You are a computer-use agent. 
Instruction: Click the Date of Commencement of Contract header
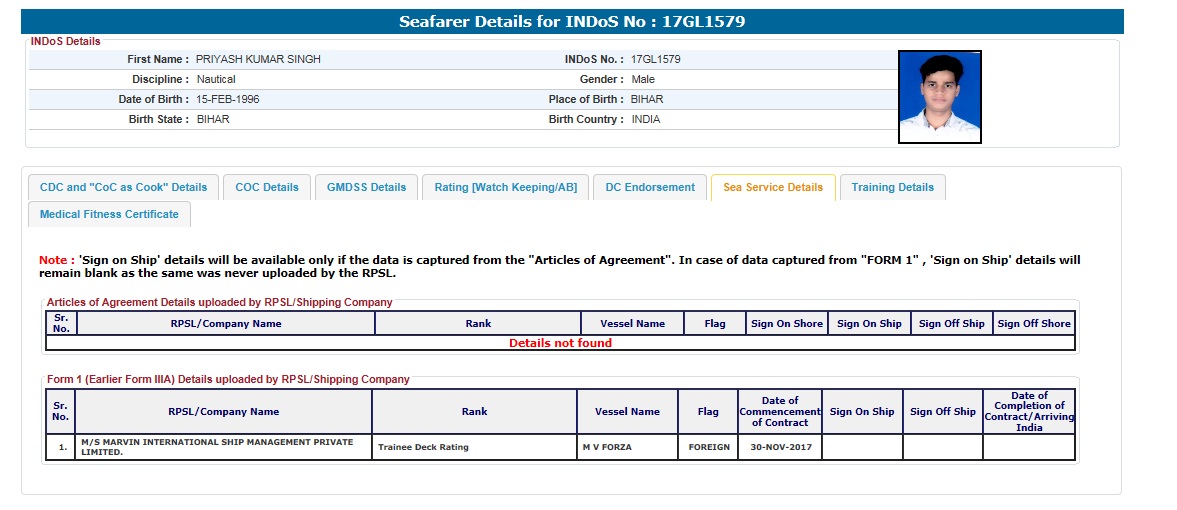pos(779,411)
